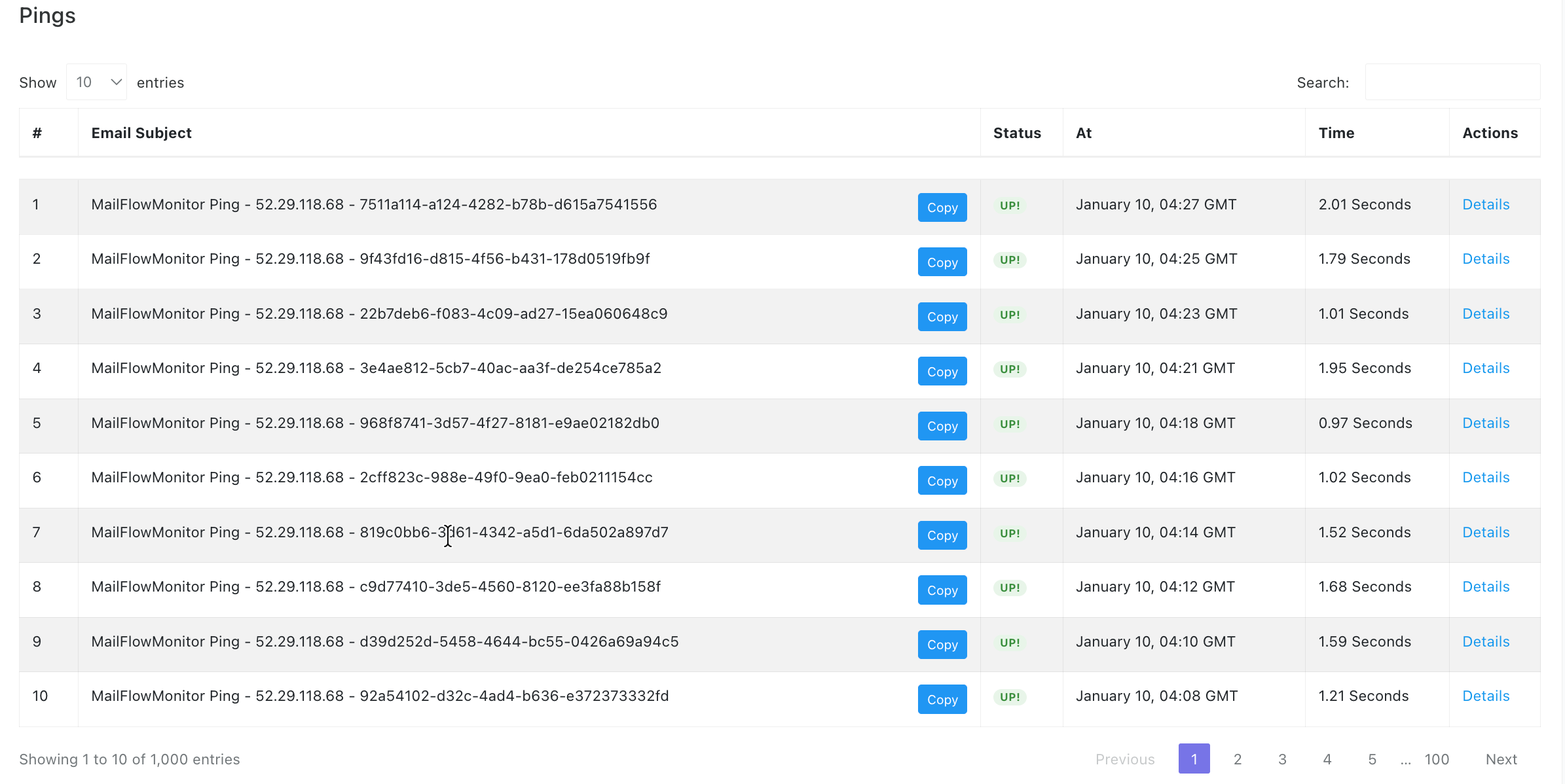Viewport: 1565px width, 784px height.
Task: Copy the first ping's email subject
Action: pos(942,207)
